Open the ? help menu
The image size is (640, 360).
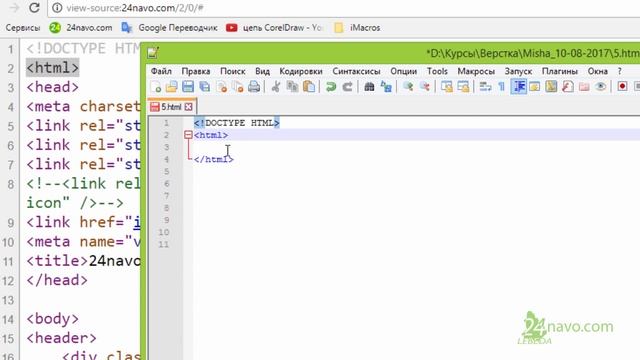[620, 71]
